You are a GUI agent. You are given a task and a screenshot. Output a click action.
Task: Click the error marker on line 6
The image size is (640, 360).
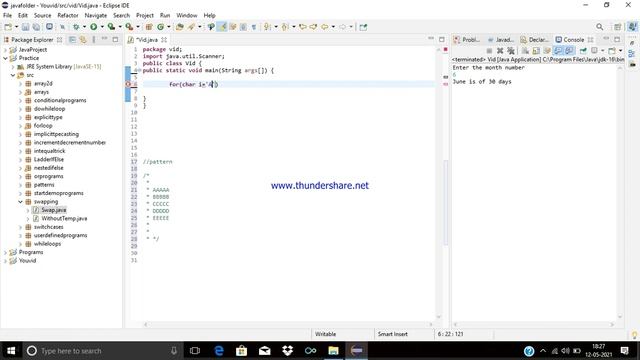[128, 84]
